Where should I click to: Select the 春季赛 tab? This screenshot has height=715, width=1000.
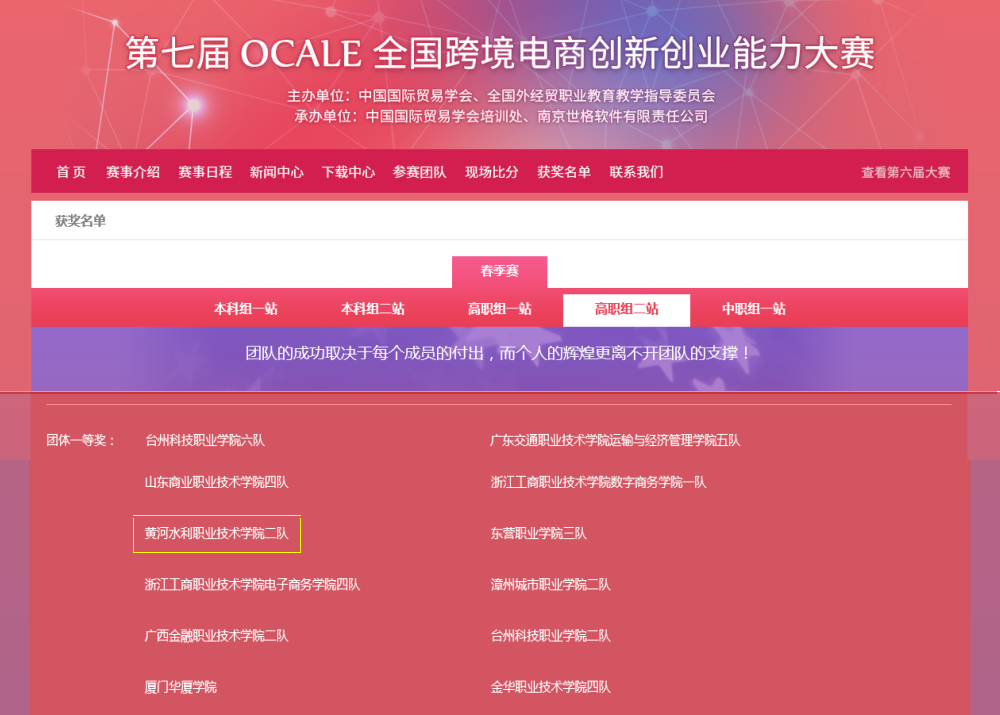tap(499, 272)
